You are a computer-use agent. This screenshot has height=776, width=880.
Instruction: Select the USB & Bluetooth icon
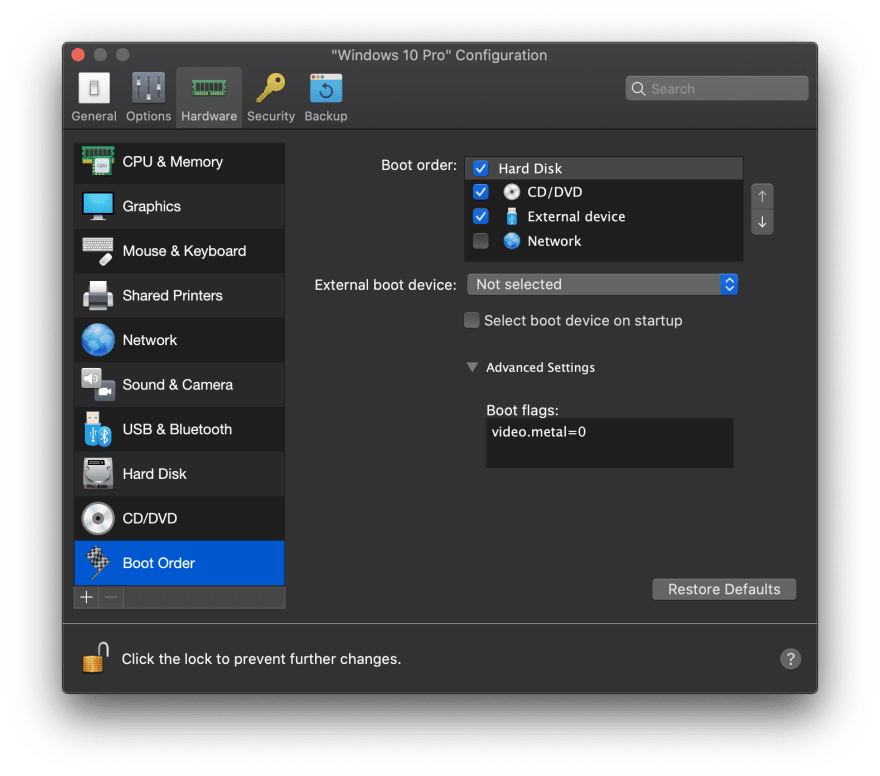(98, 429)
